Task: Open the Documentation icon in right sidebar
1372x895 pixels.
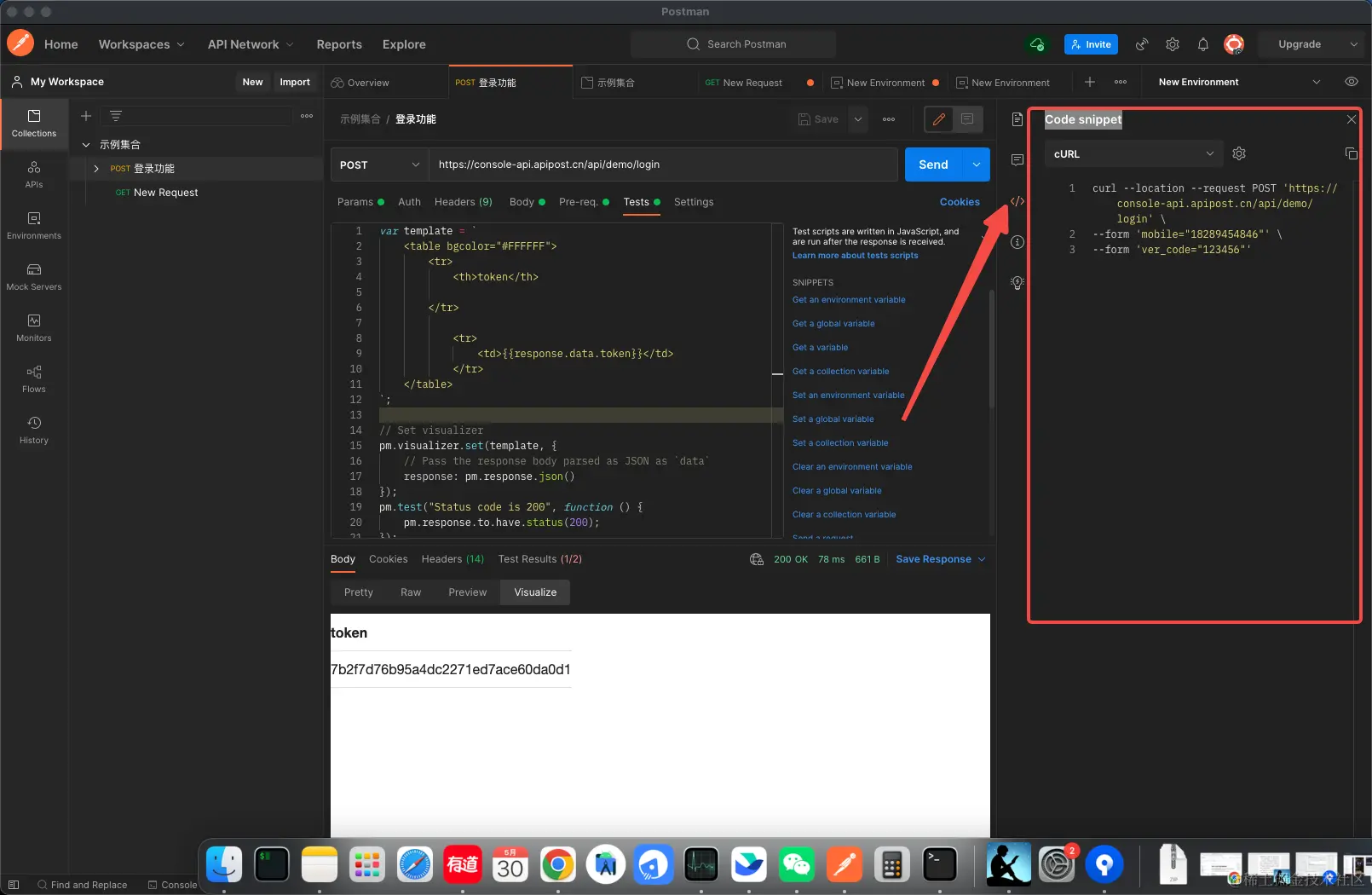Action: pos(1017,119)
